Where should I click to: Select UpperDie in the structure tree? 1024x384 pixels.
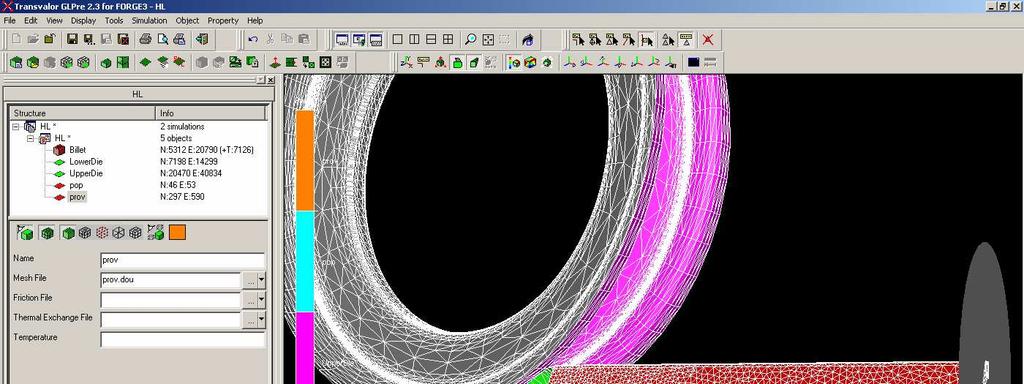[x=86, y=173]
